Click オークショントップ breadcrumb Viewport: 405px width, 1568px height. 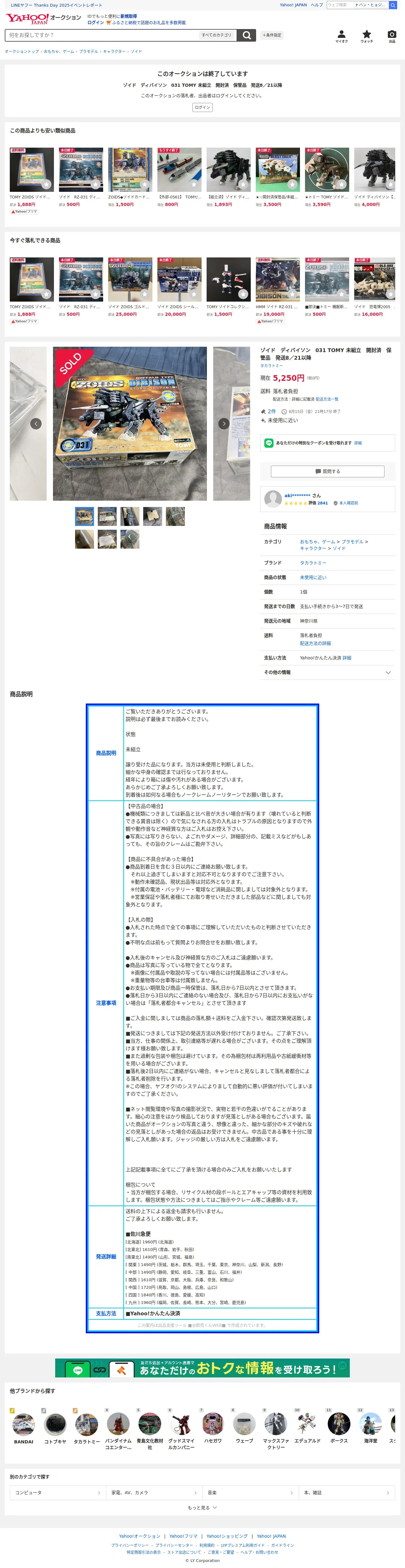point(21,52)
